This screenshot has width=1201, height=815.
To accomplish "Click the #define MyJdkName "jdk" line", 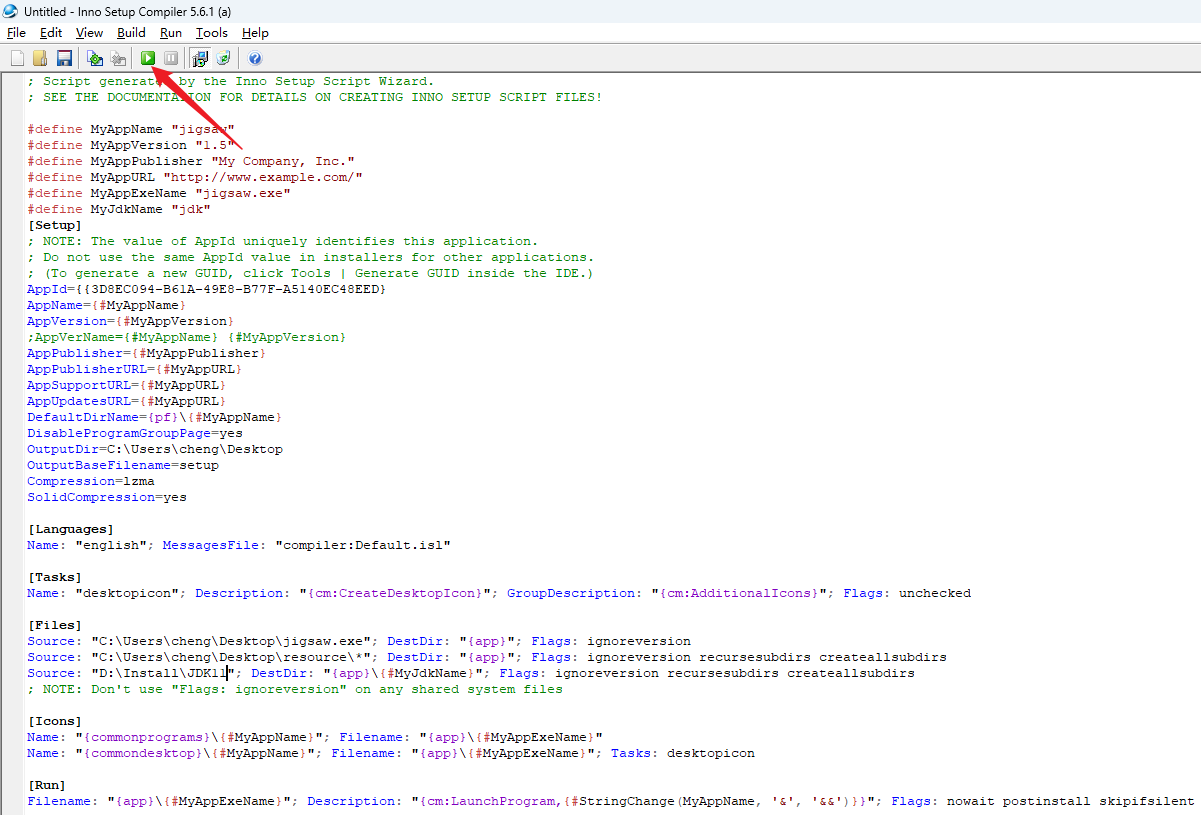I will (x=119, y=209).
